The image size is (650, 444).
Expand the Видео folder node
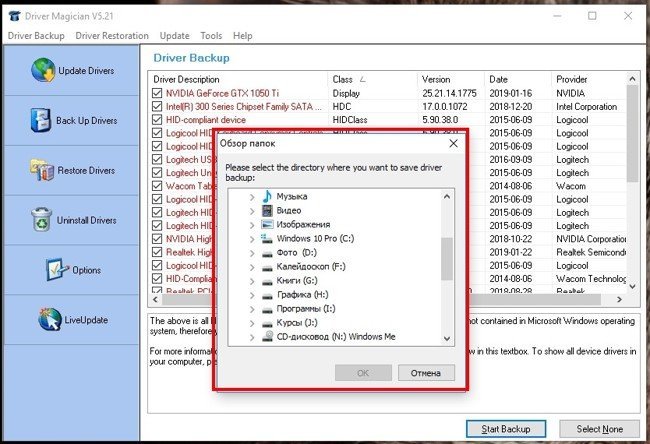pyautogui.click(x=252, y=211)
